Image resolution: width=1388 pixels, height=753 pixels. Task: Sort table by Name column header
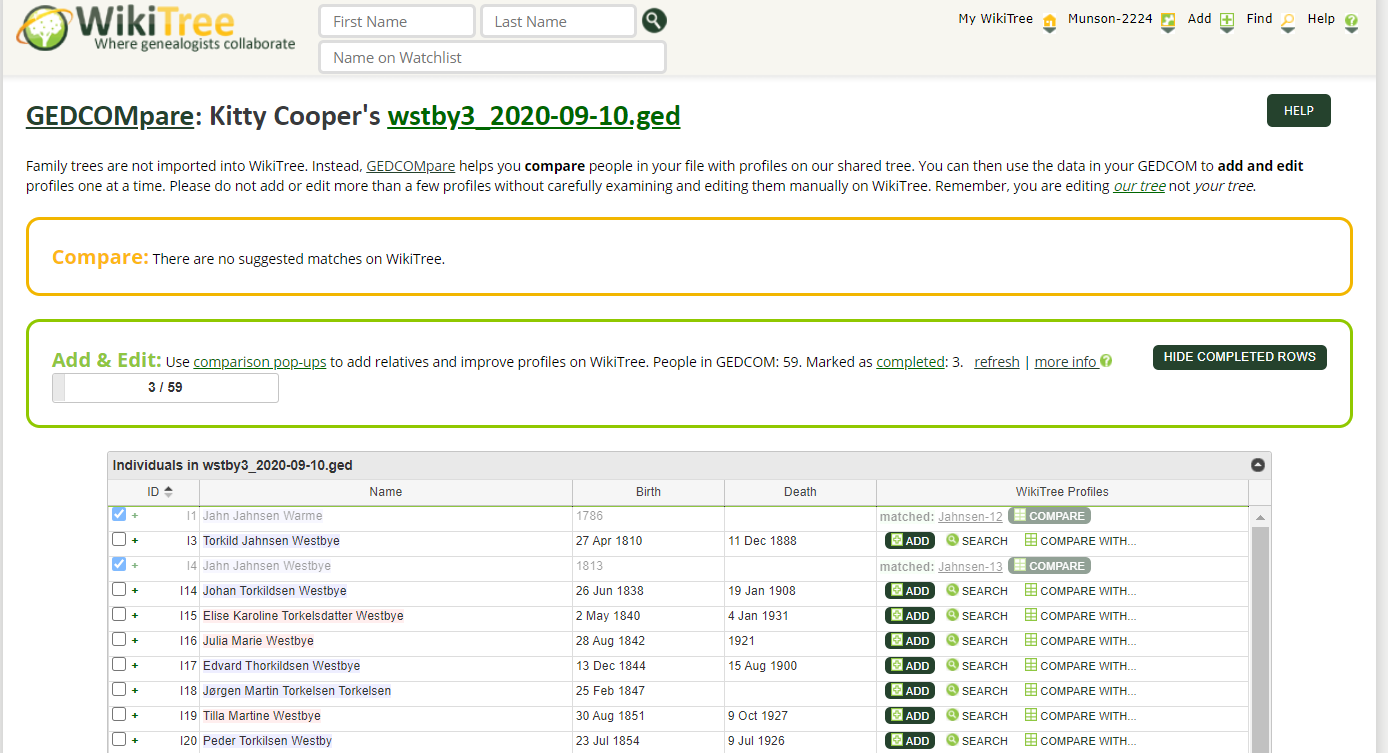[x=386, y=492]
